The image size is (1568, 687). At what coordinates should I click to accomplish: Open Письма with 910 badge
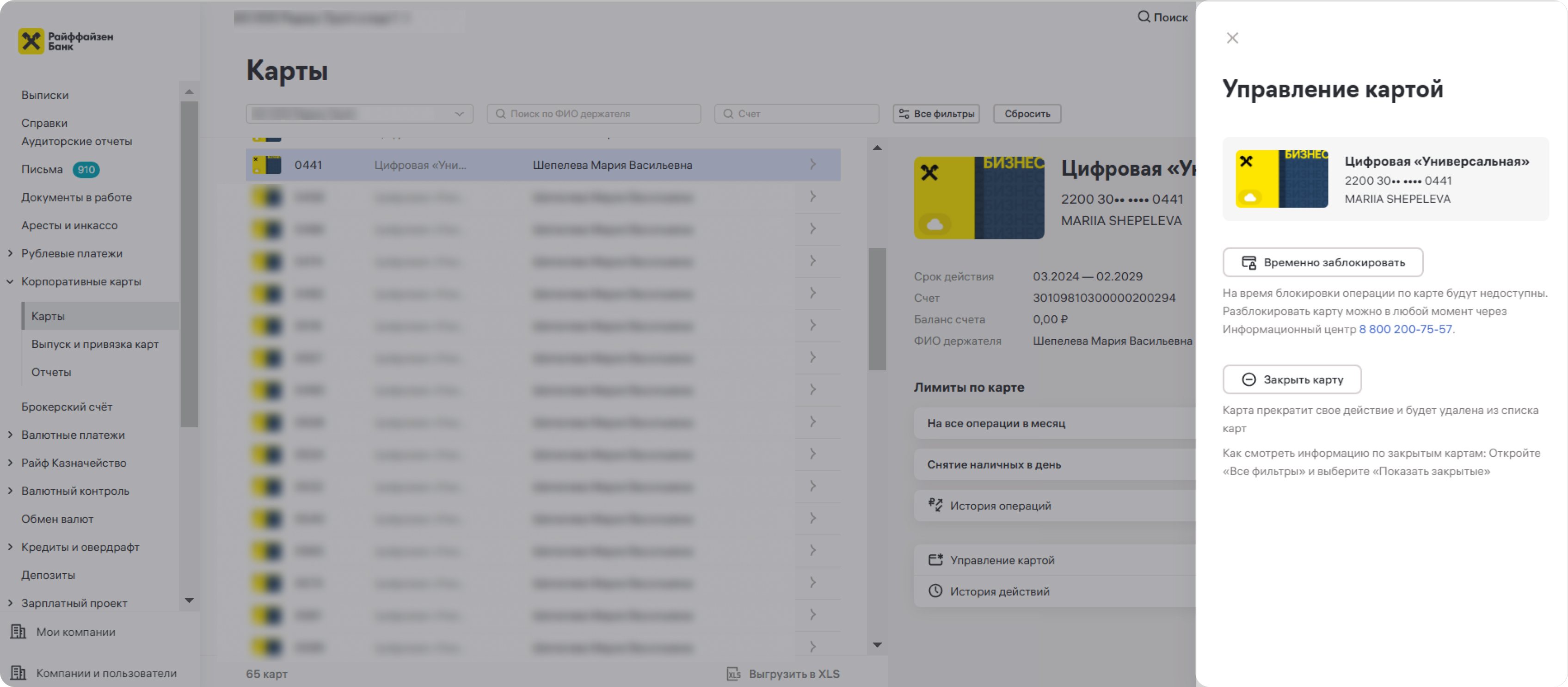coord(60,169)
